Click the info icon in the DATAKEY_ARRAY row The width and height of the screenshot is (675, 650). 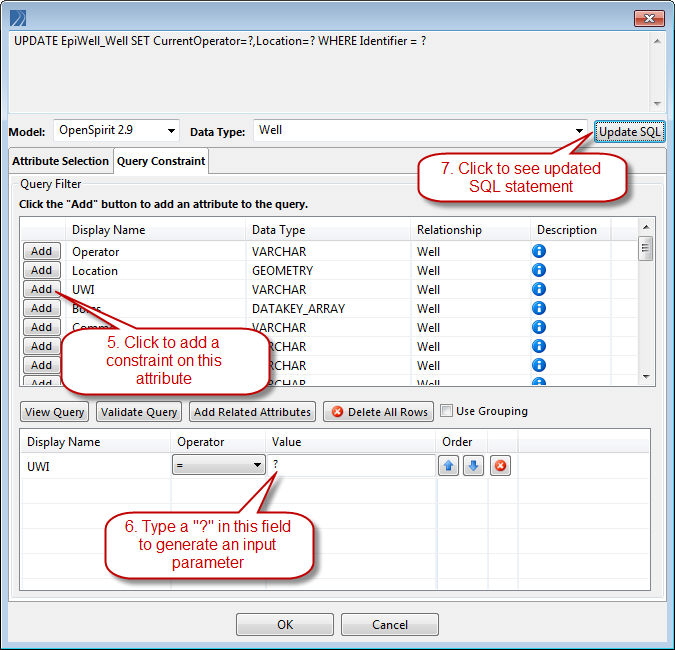539,308
